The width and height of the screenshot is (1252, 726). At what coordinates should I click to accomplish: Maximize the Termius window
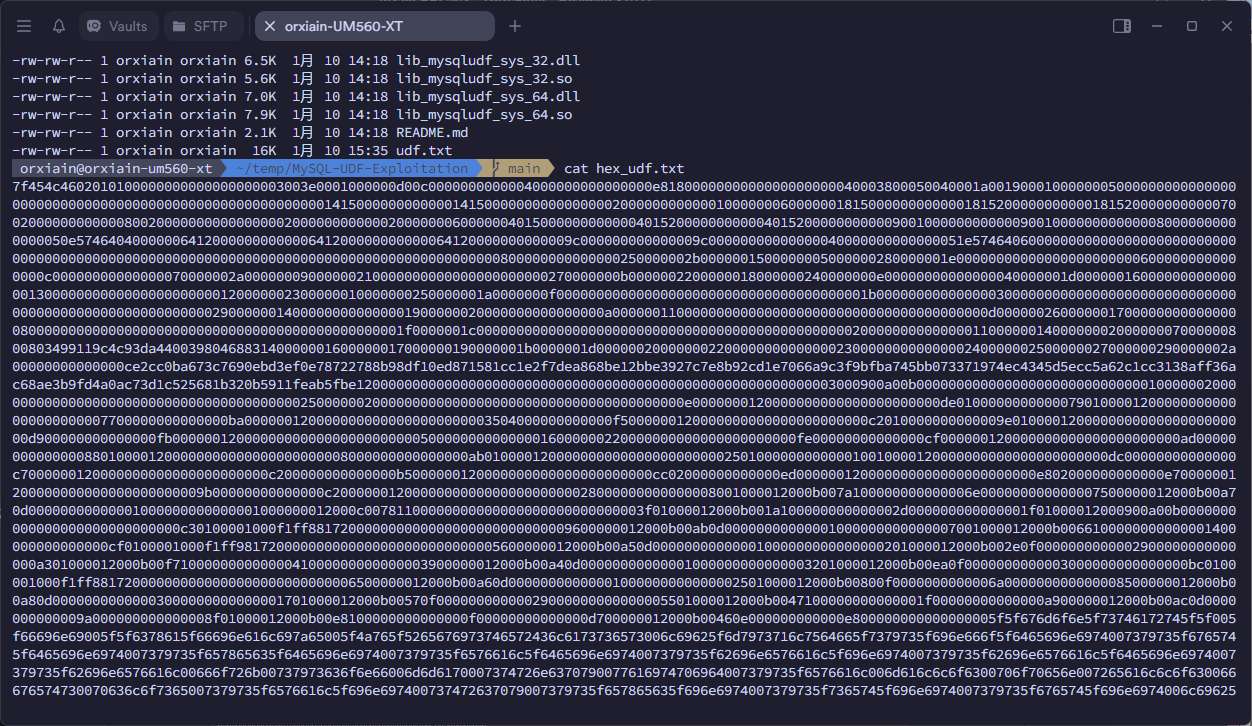click(1192, 26)
